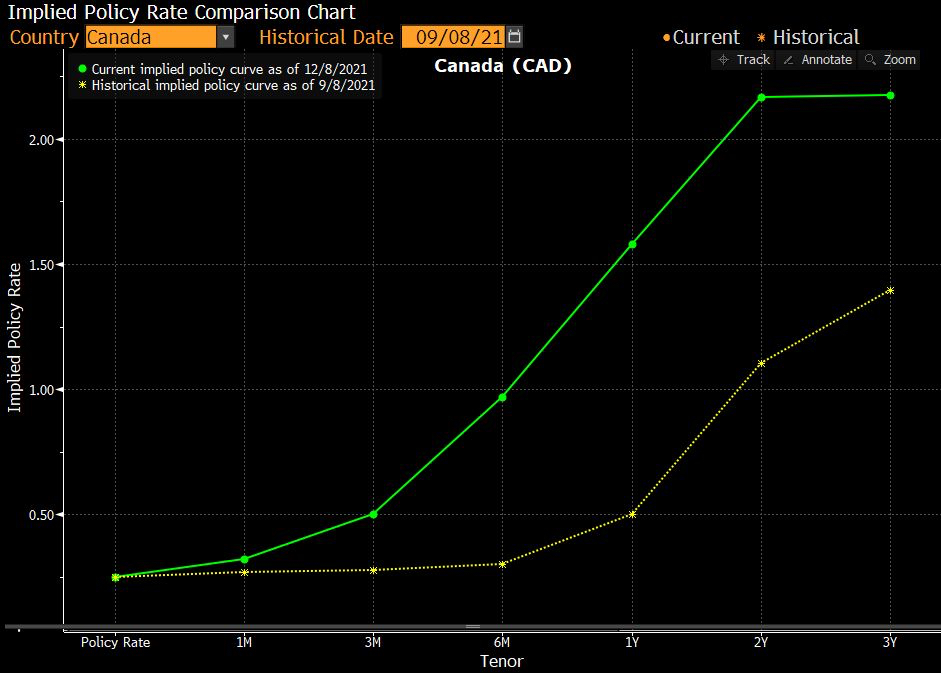Click the green 2Y data point
Image resolution: width=941 pixels, height=673 pixels.
click(x=761, y=97)
